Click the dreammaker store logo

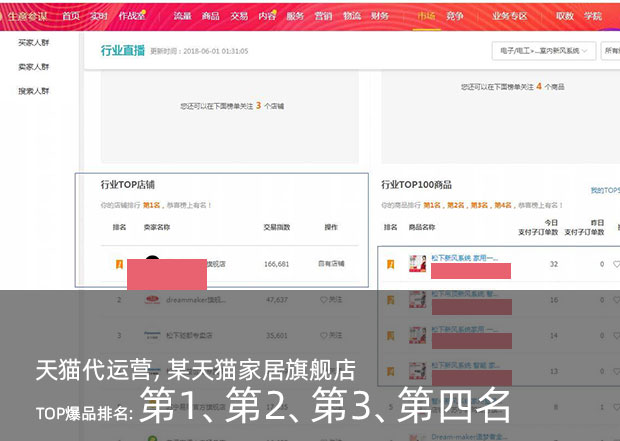pyautogui.click(x=152, y=299)
